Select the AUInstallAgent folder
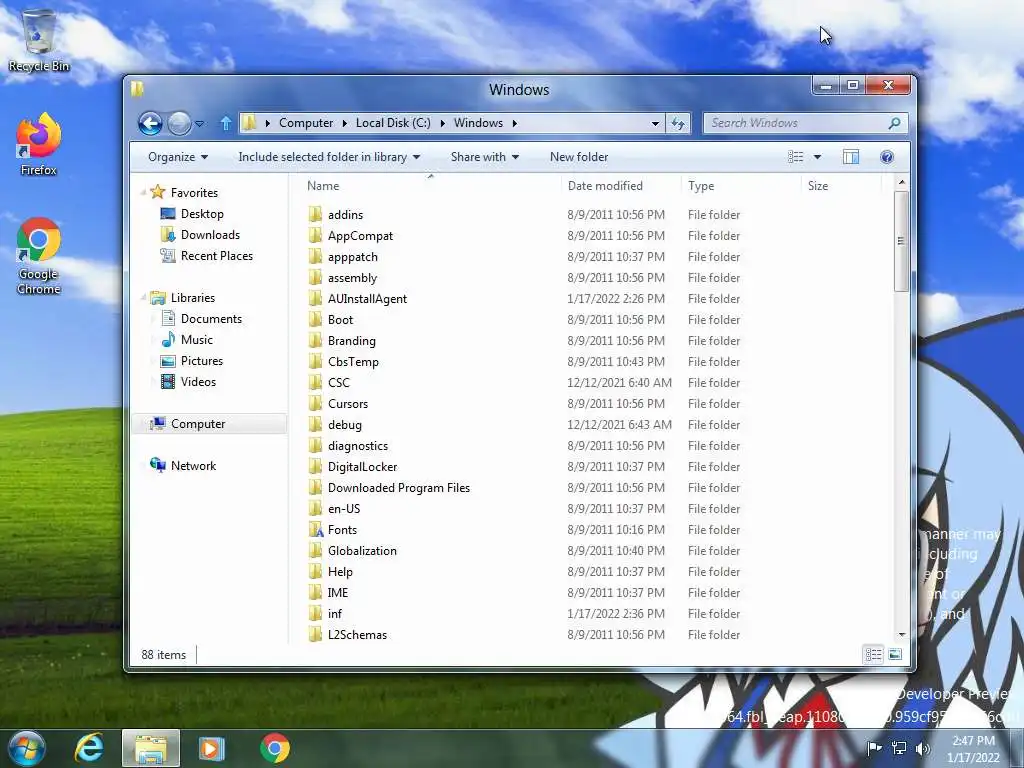This screenshot has width=1024, height=768. coord(367,298)
